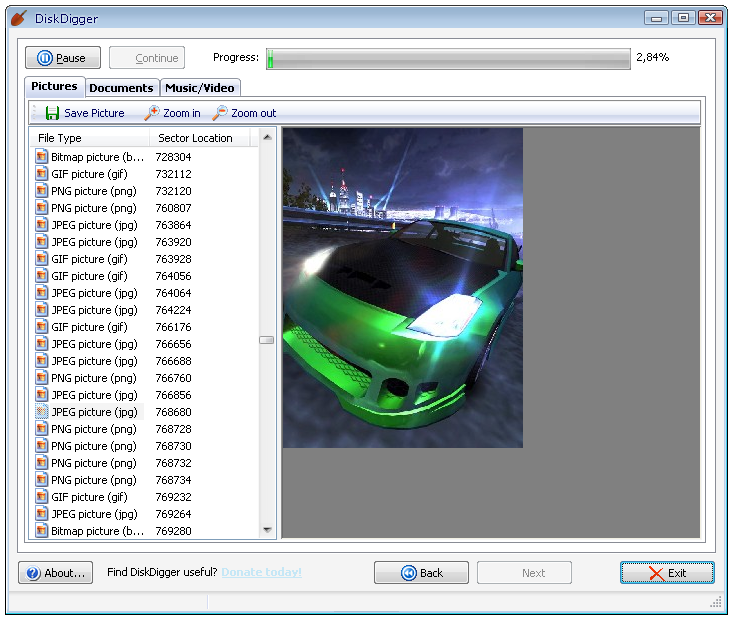
Task: Switch to the Documents tab
Action: [x=121, y=88]
